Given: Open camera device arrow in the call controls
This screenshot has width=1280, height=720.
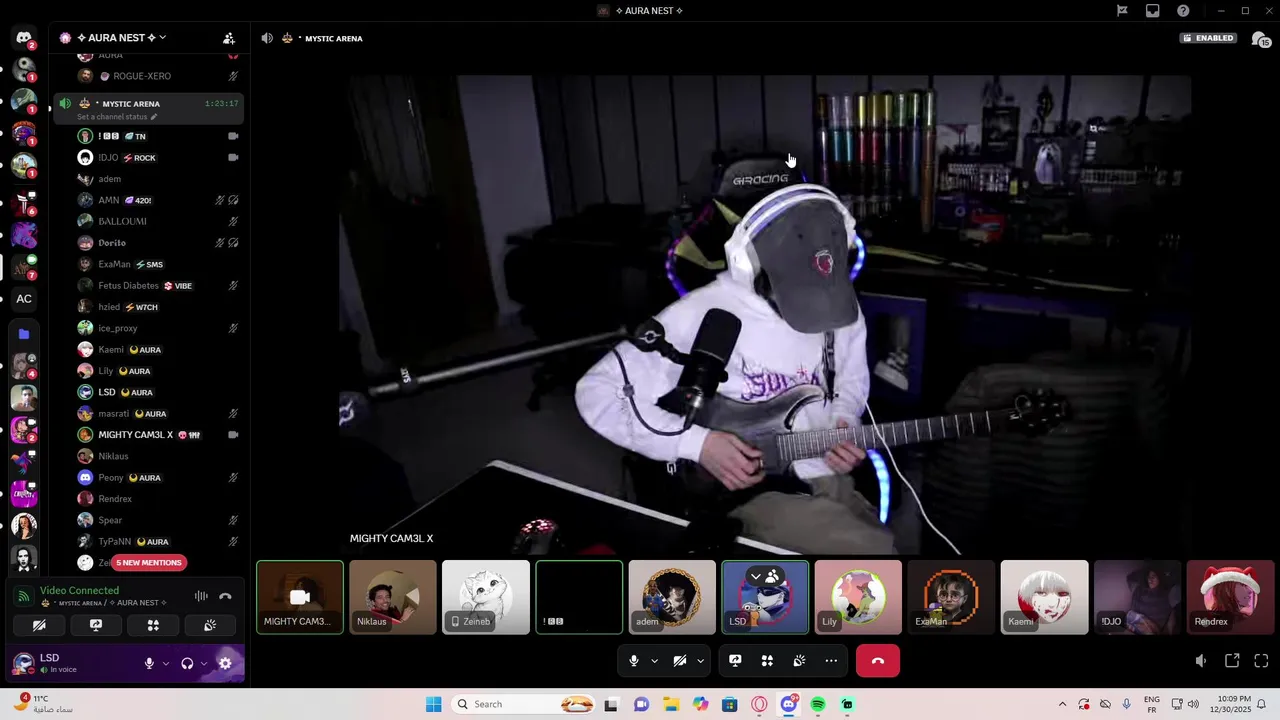Looking at the screenshot, I should [700, 661].
